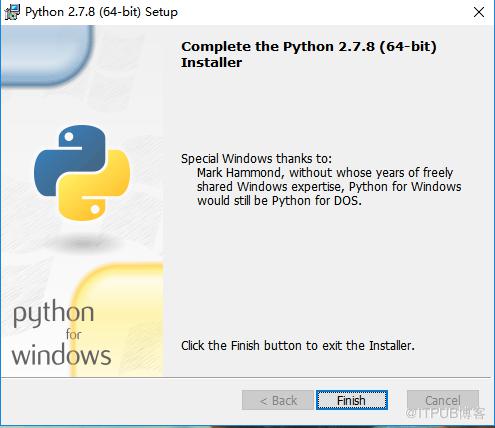Click the "Complete the Python 2.7.8" heading
The width and height of the screenshot is (495, 428).
point(309,54)
